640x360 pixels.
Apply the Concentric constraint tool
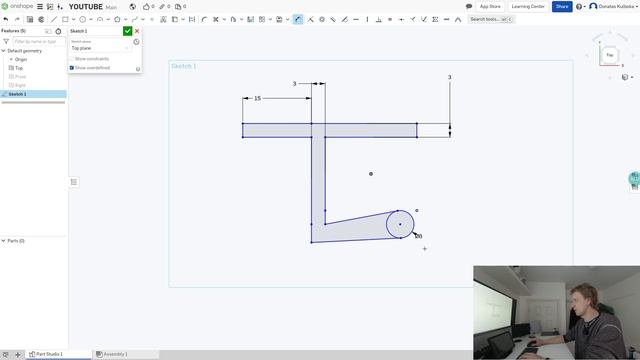(322, 19)
